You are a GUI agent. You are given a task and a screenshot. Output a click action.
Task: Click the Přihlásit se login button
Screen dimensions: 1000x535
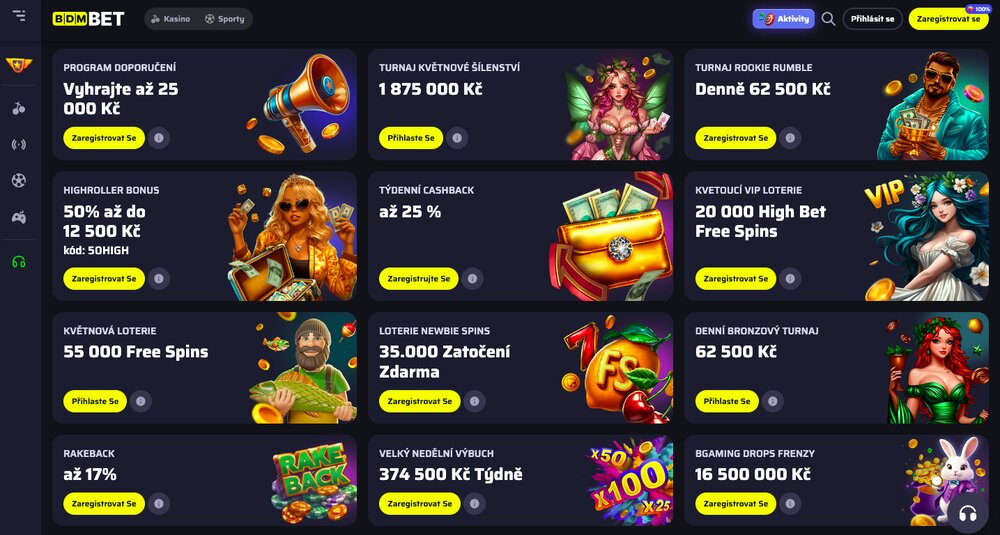pyautogui.click(x=872, y=19)
